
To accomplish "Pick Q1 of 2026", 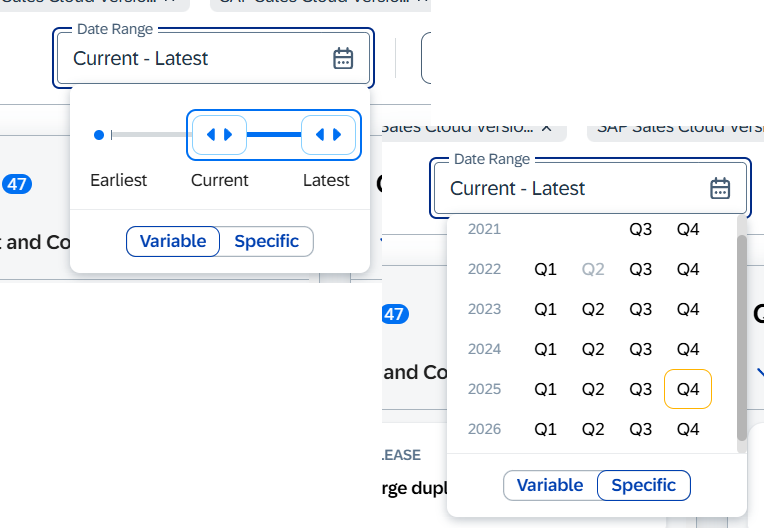I will pos(545,429).
